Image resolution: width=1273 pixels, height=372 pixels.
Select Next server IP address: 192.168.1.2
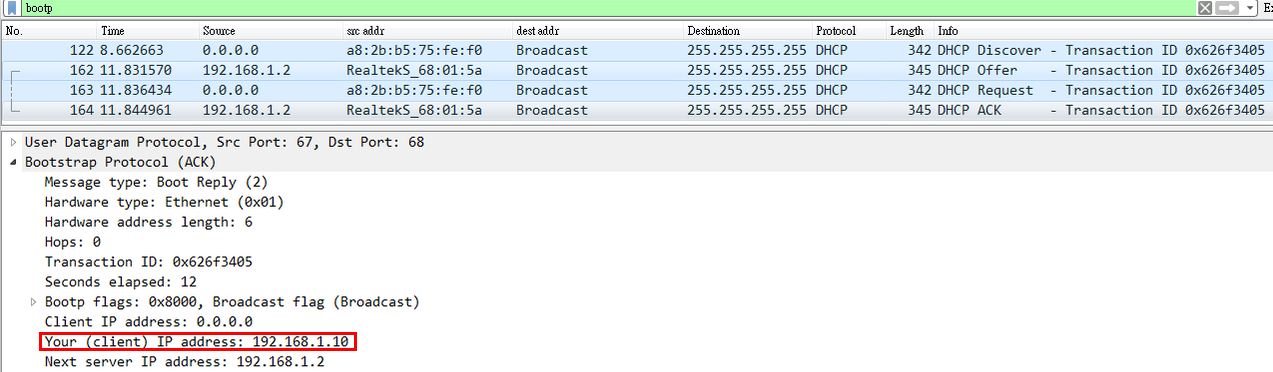point(184,362)
